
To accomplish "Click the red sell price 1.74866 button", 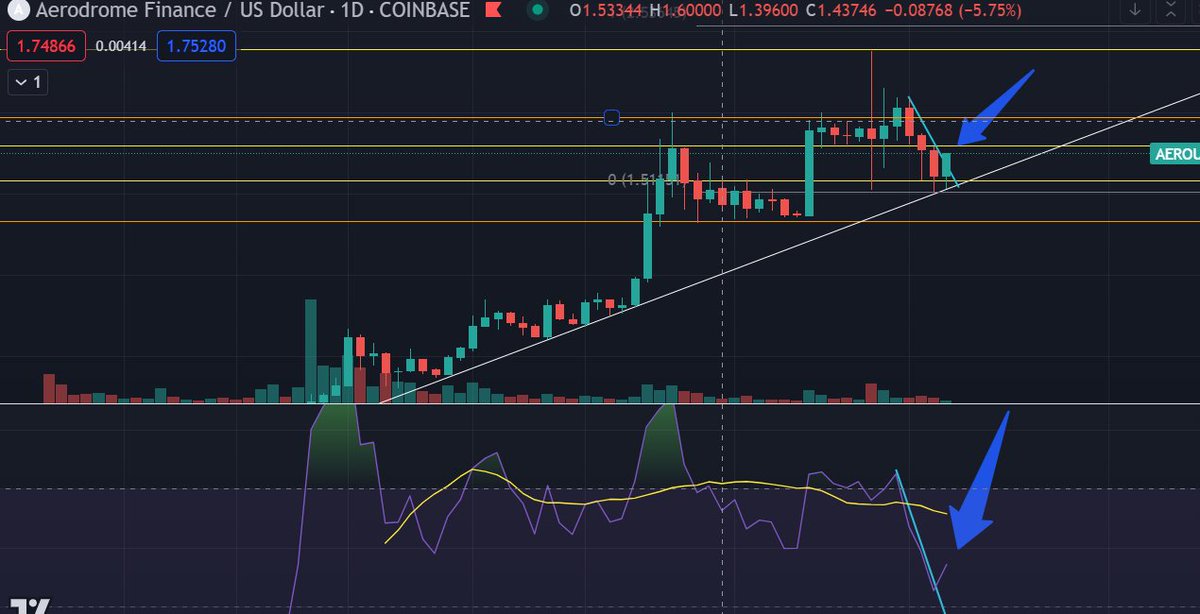I will (x=46, y=47).
